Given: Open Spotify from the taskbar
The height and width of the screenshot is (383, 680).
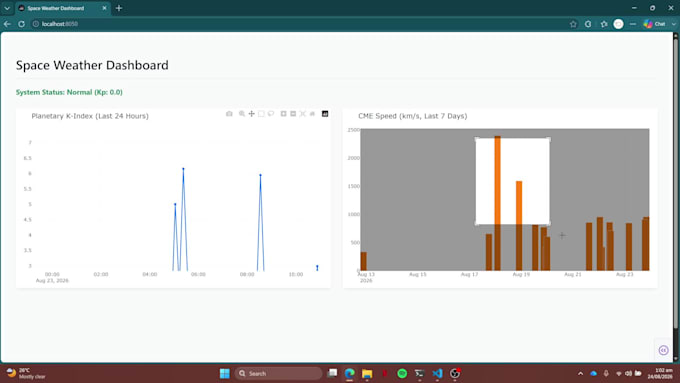Looking at the screenshot, I should pyautogui.click(x=402, y=373).
